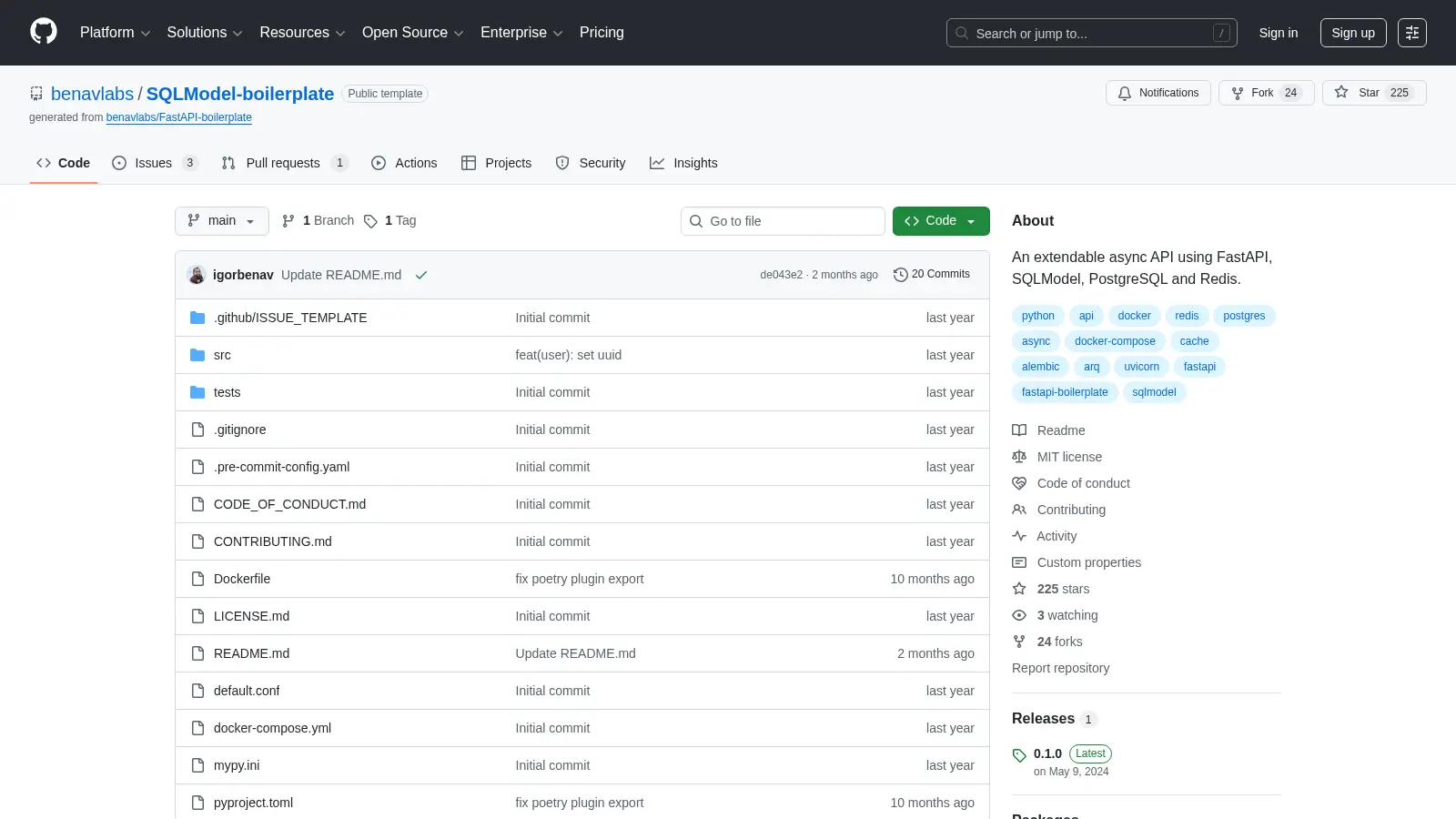
Task: Click the scales icon for MIT license
Action: (1019, 457)
